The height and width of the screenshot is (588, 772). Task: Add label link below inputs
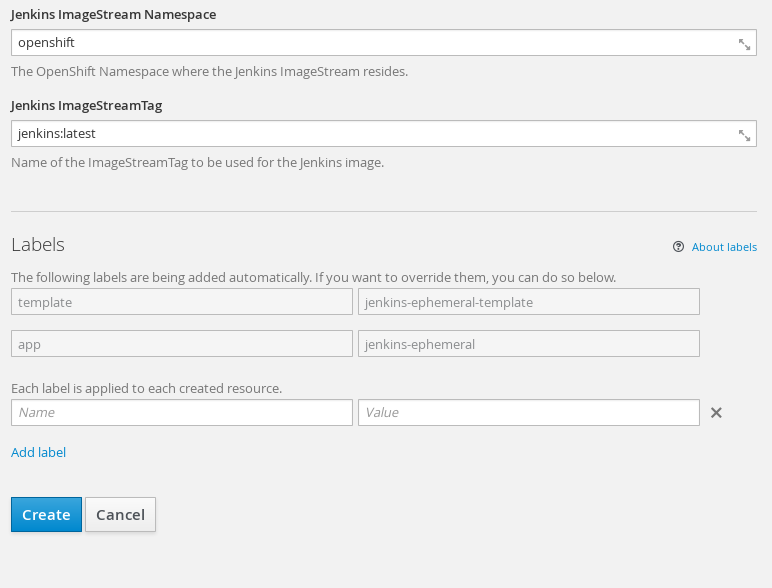pyautogui.click(x=38, y=452)
